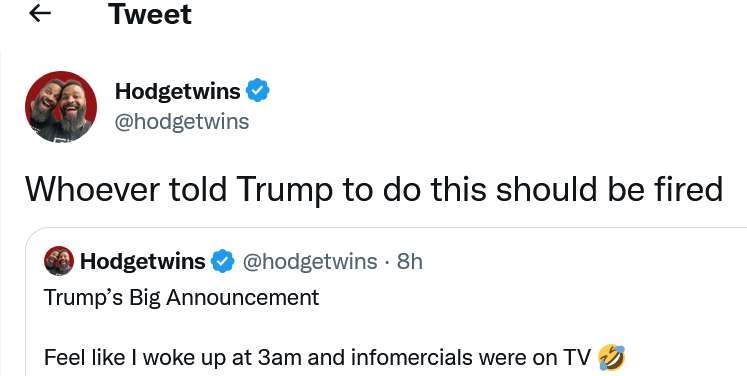Select the "Whoever told Trump" tweet text
Image resolution: width=747 pixels, height=376 pixels.
(x=374, y=189)
